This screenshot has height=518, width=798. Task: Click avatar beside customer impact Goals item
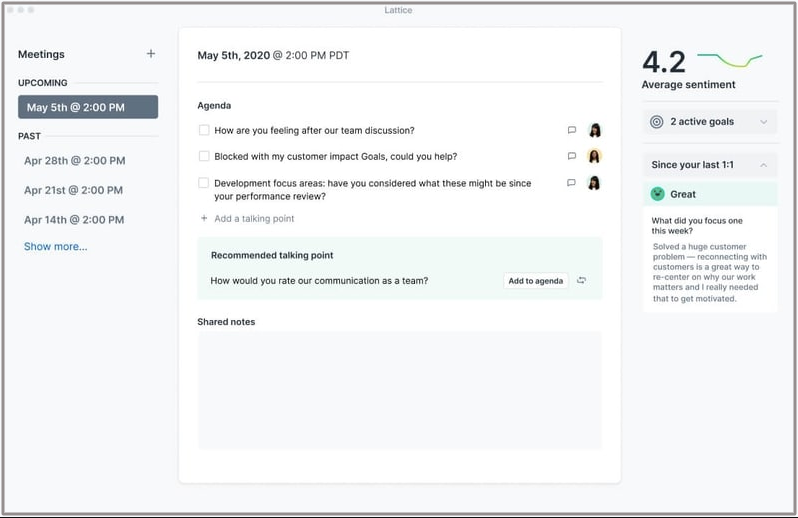tap(594, 156)
